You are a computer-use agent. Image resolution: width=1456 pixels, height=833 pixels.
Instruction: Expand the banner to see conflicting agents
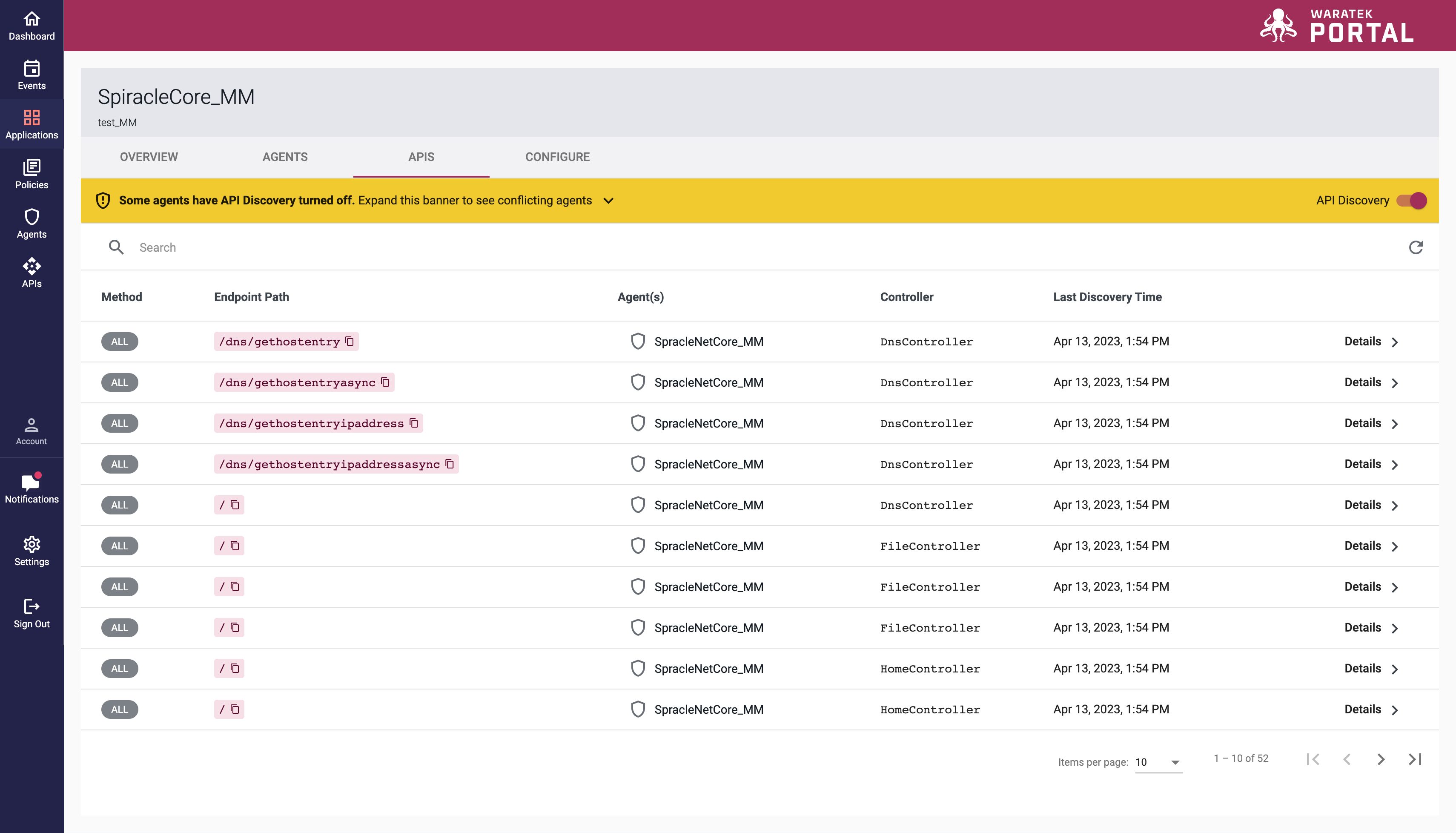[608, 201]
